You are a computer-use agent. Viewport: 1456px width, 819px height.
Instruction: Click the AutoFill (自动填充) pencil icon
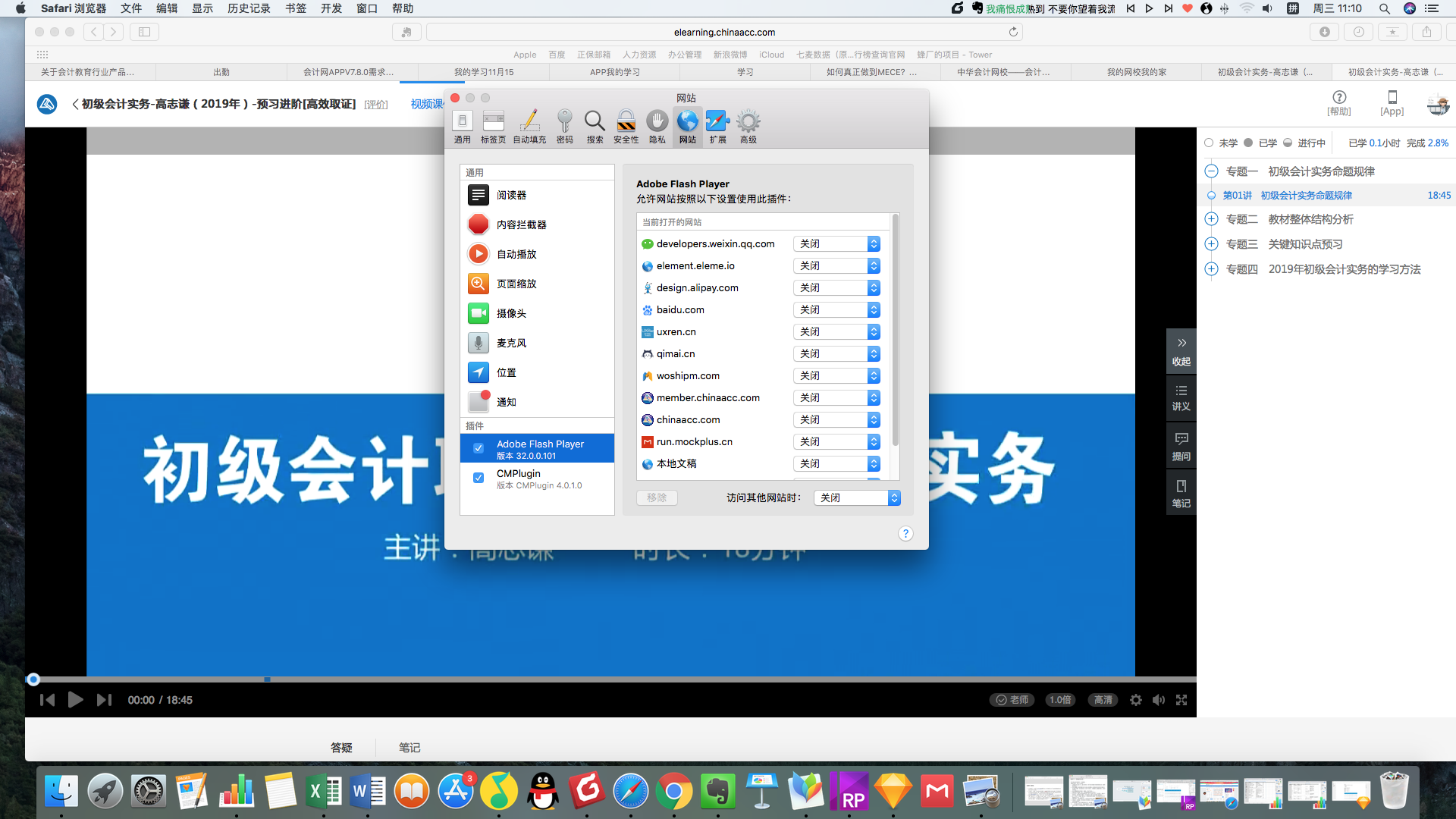pos(529,126)
